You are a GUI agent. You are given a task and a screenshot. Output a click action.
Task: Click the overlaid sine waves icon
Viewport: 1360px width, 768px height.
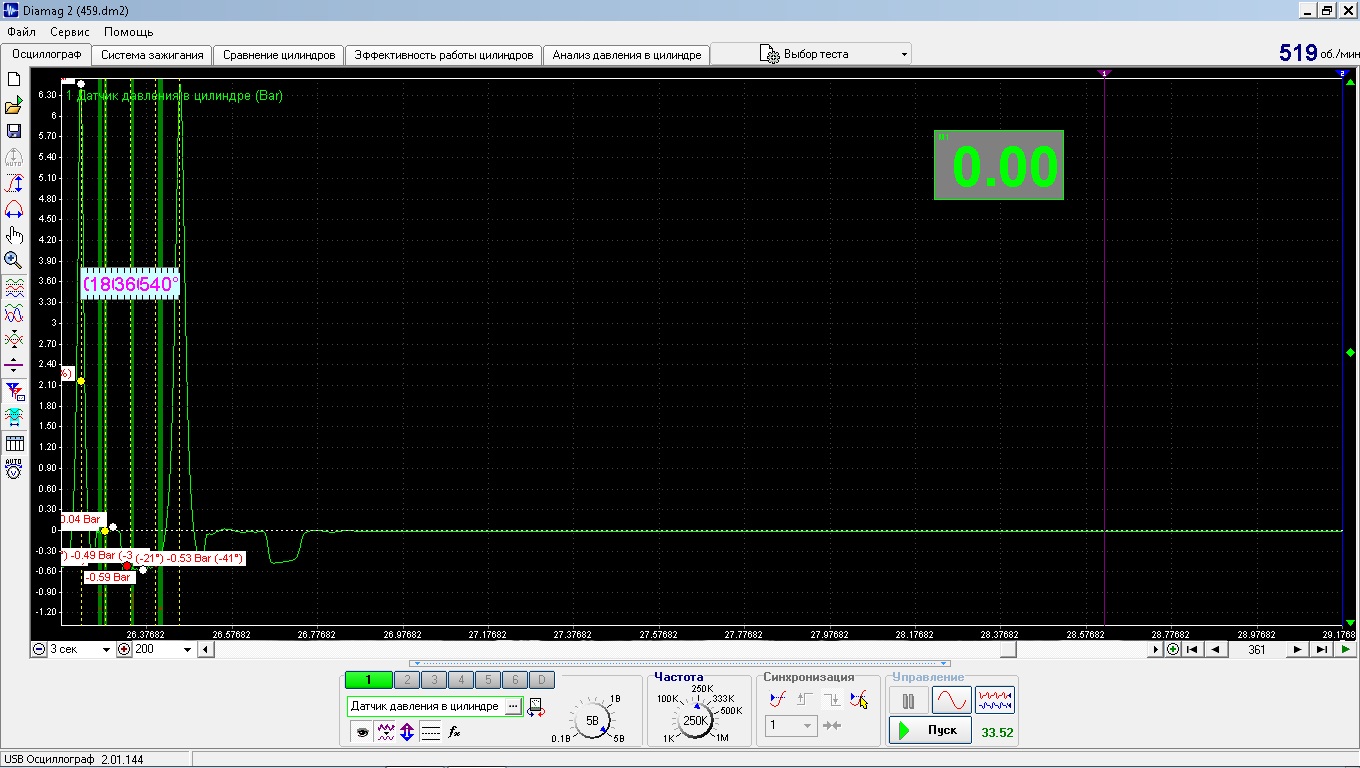(14, 314)
